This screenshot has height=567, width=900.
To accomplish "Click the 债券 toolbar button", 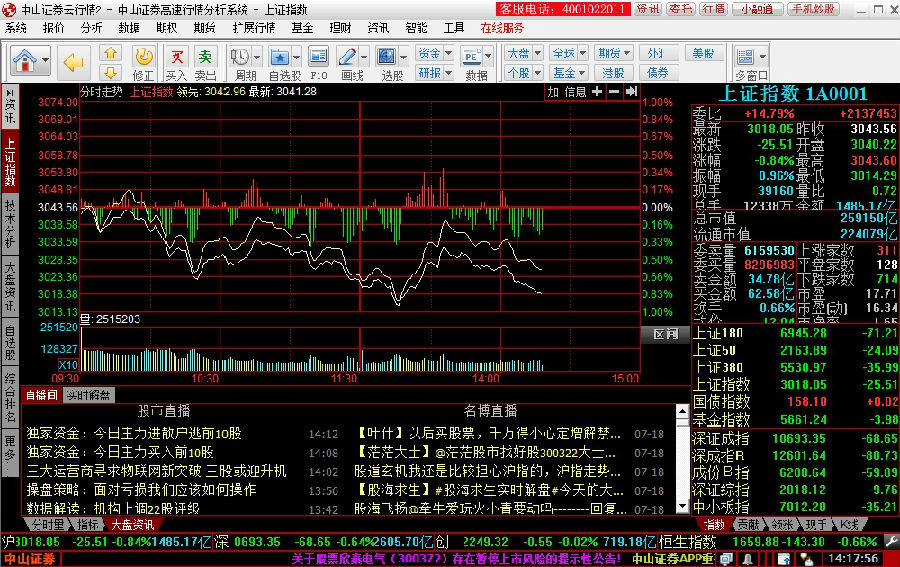I will (658, 73).
